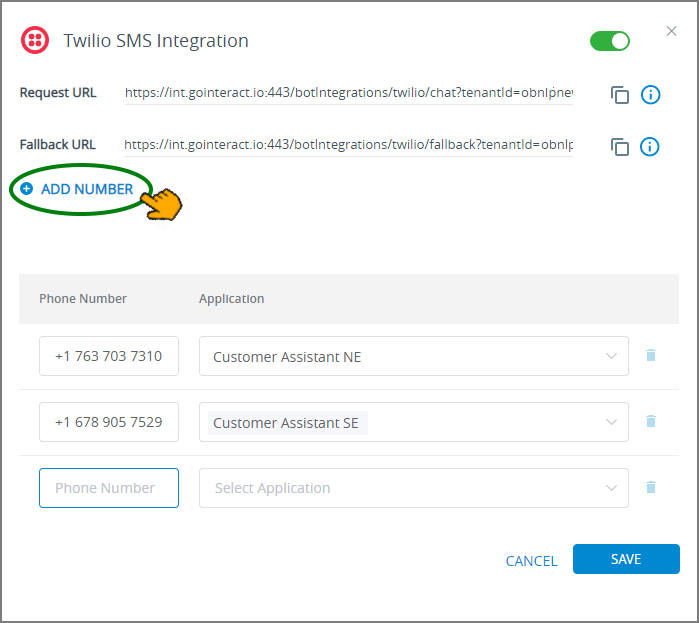Click the CANCEL button

point(531,561)
